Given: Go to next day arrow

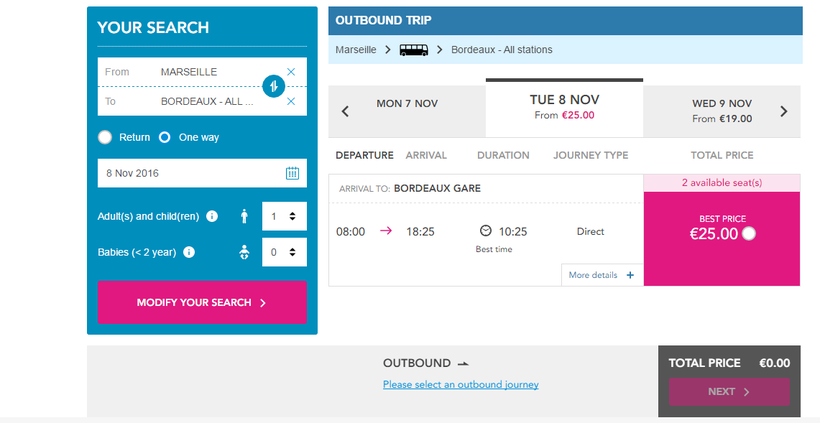Looking at the screenshot, I should [784, 111].
